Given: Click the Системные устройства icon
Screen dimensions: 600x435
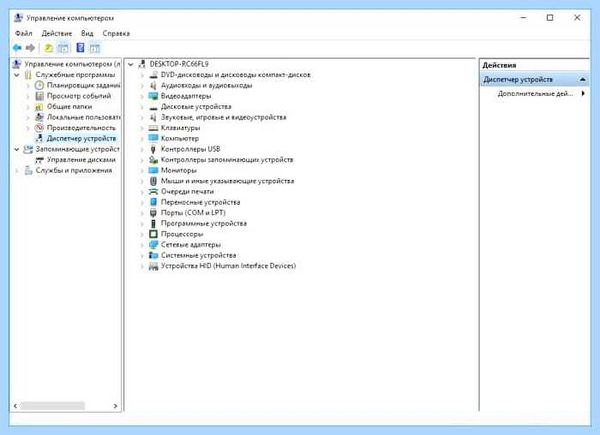Looking at the screenshot, I should click(153, 255).
